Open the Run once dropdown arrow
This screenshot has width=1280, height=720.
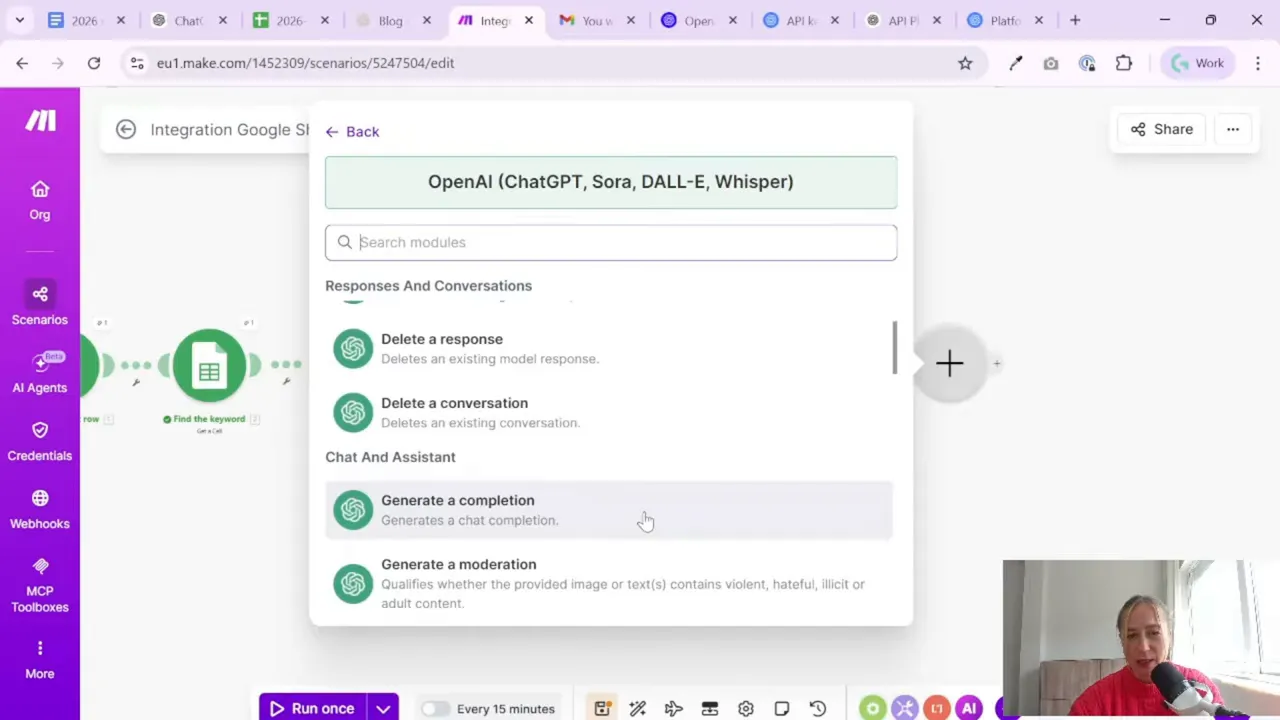point(383,709)
